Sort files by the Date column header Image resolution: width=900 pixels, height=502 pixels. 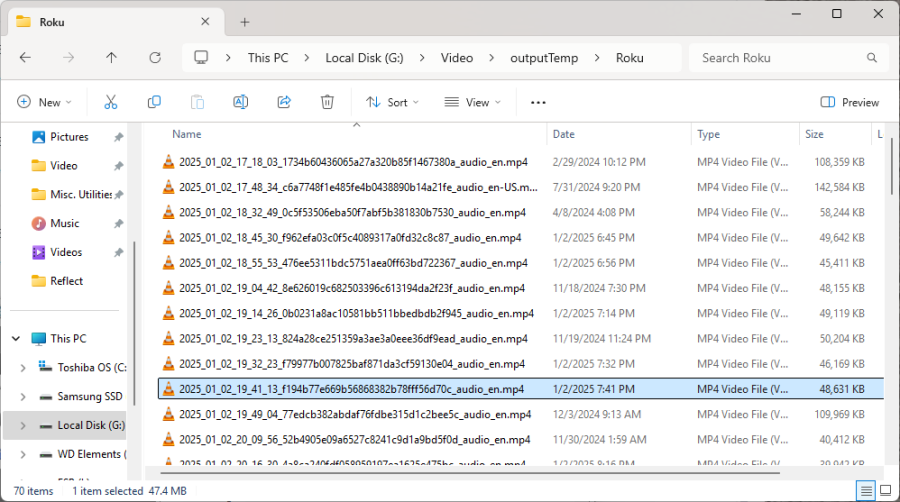564,134
